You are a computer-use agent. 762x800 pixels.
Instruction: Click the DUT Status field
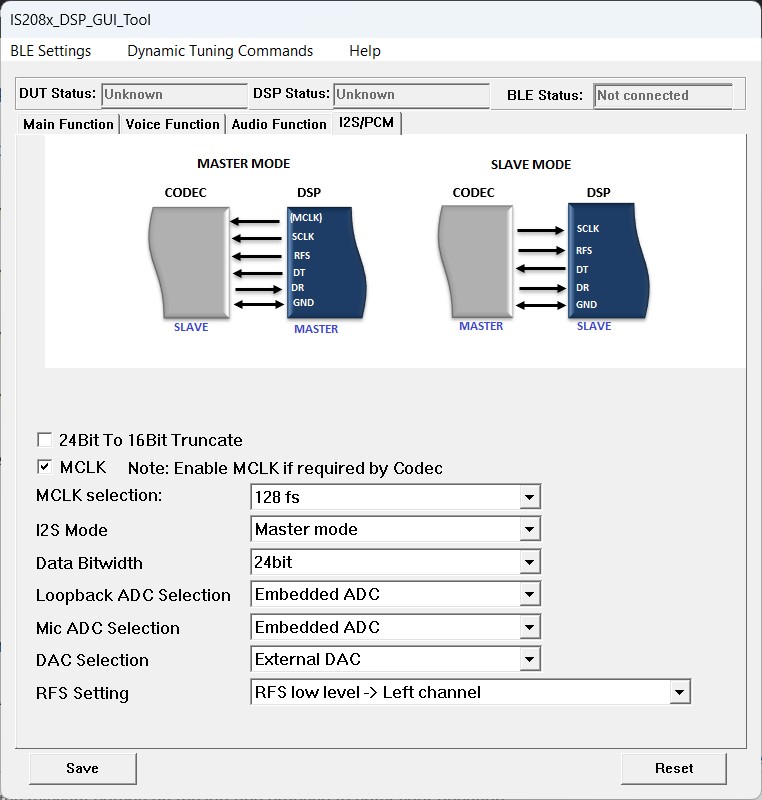click(x=174, y=95)
